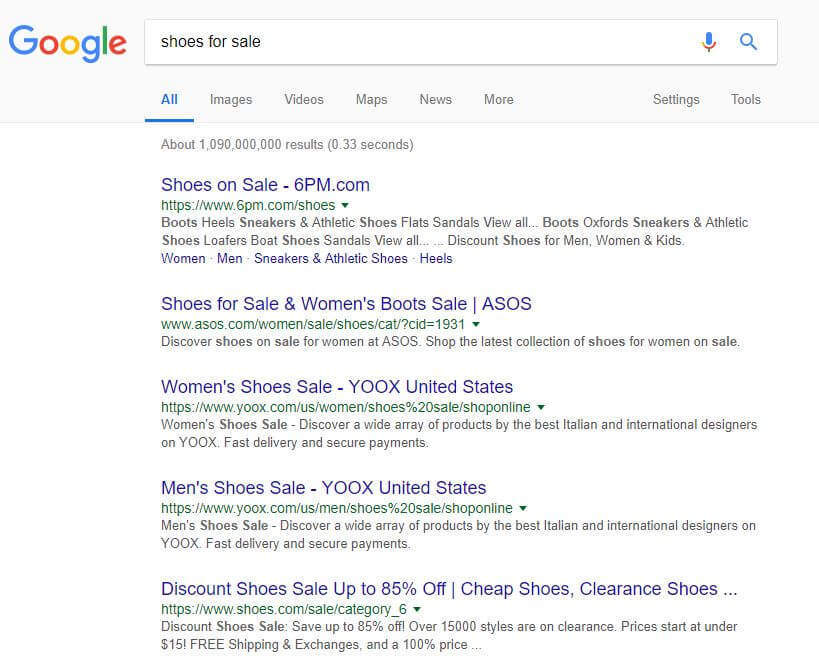This screenshot has width=819, height=669.
Task: Open the Heels sitelink under 6PM
Action: [x=436, y=259]
